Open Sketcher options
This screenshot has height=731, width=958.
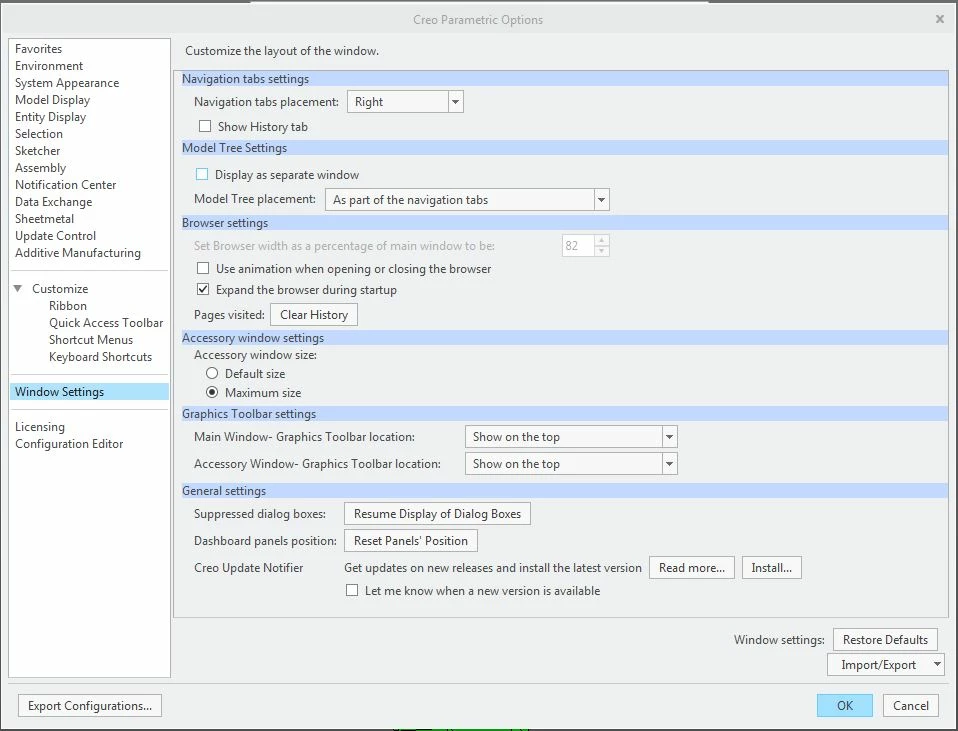click(38, 151)
